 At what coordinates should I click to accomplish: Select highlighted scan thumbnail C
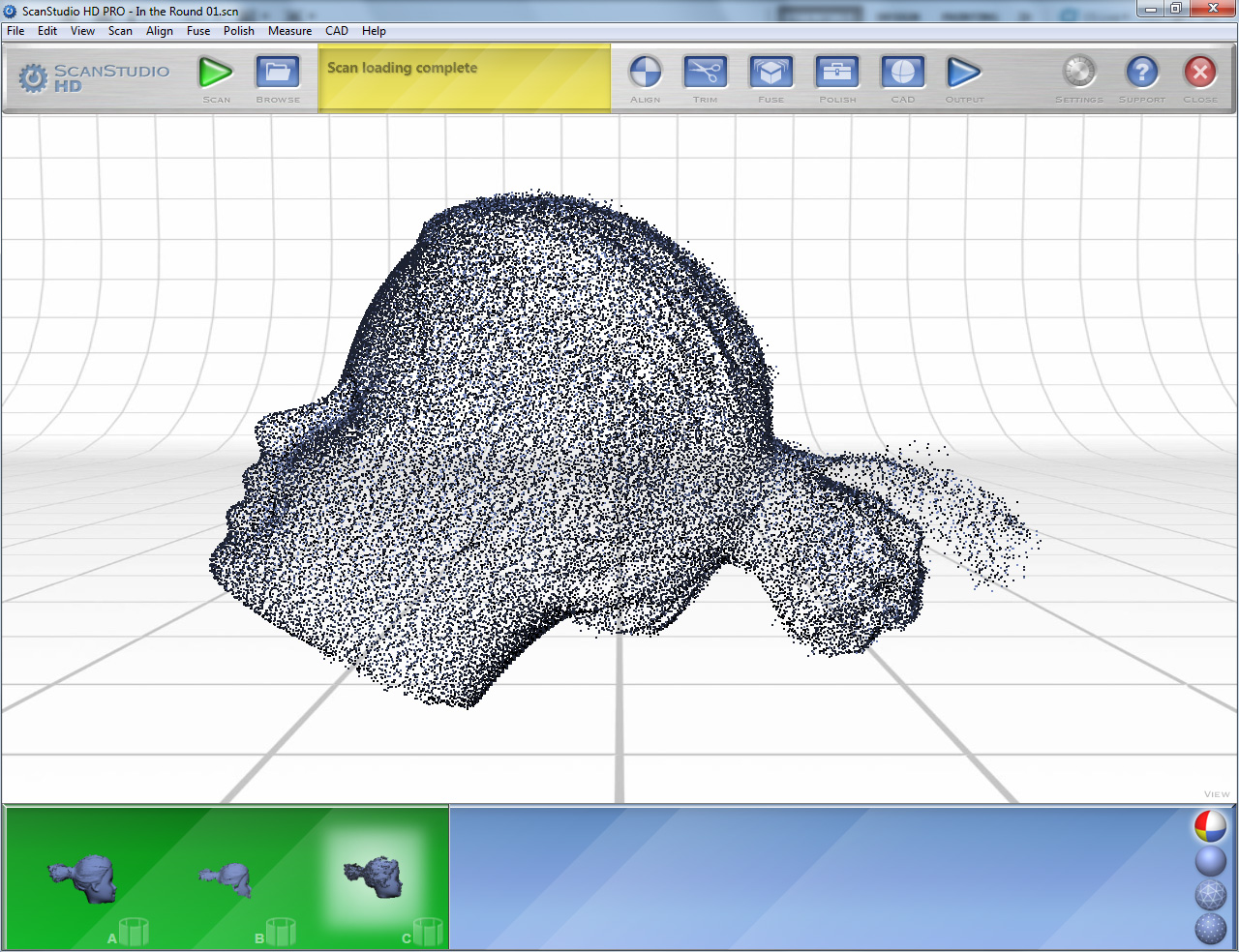pyautogui.click(x=374, y=878)
